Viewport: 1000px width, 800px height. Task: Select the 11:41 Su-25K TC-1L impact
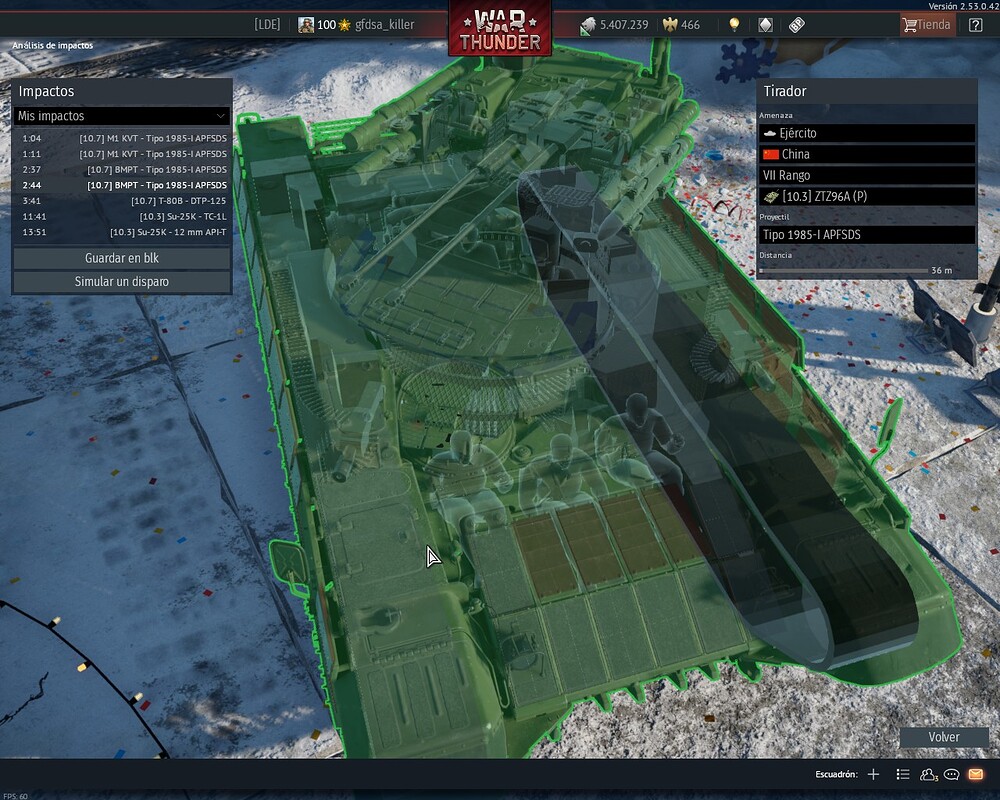[122, 216]
